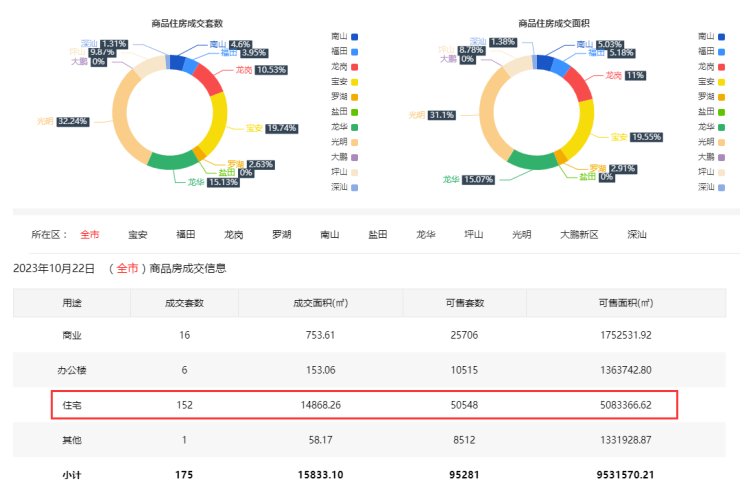Click 福田 legend swatch in 成交套数 chart
This screenshot has height=488, width=740.
click(x=354, y=51)
